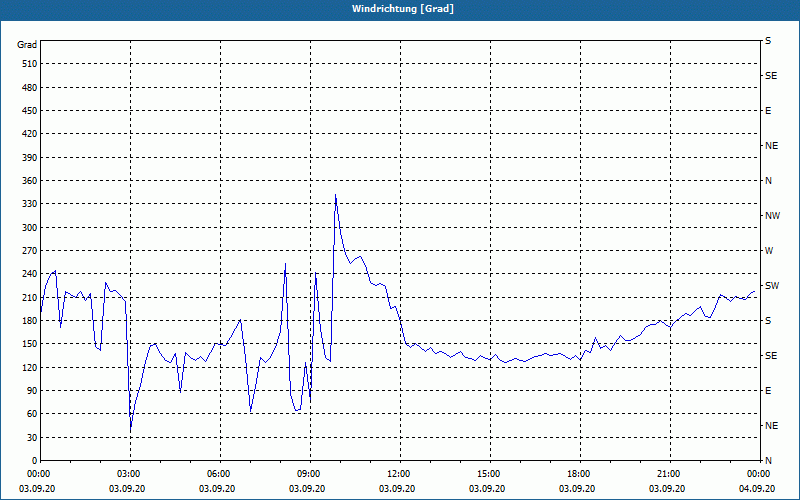This screenshot has height=500, width=800.
Task: Click the "18:00" time label
Action: click(578, 473)
